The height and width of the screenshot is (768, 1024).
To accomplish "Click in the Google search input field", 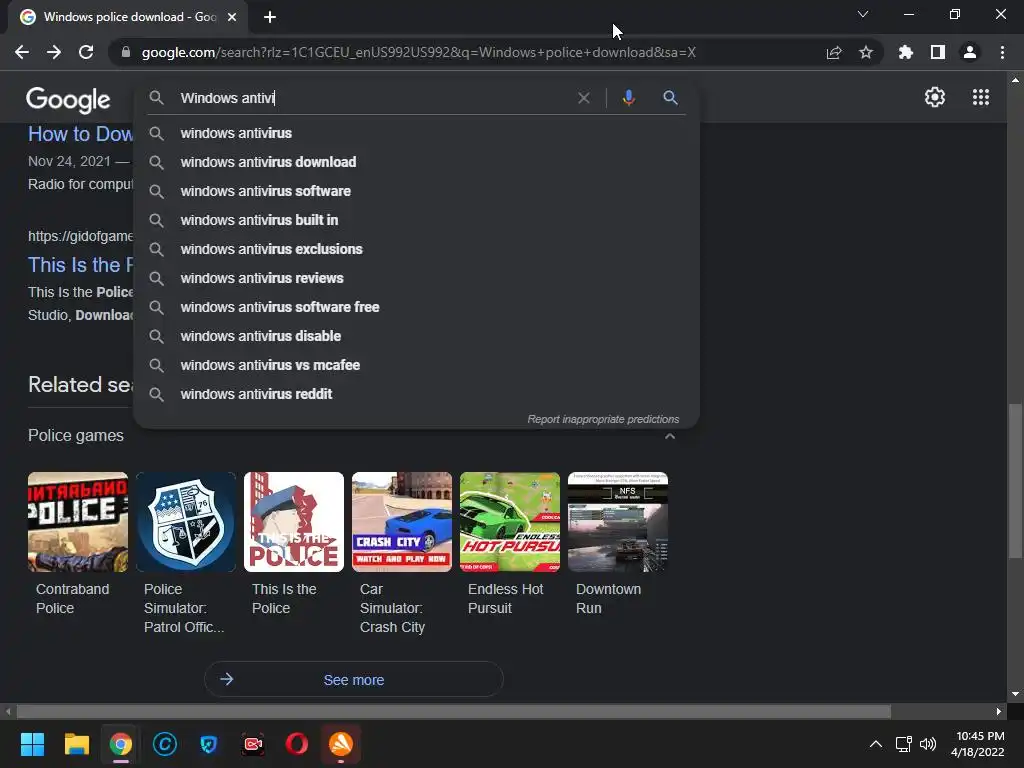I will coord(372,98).
